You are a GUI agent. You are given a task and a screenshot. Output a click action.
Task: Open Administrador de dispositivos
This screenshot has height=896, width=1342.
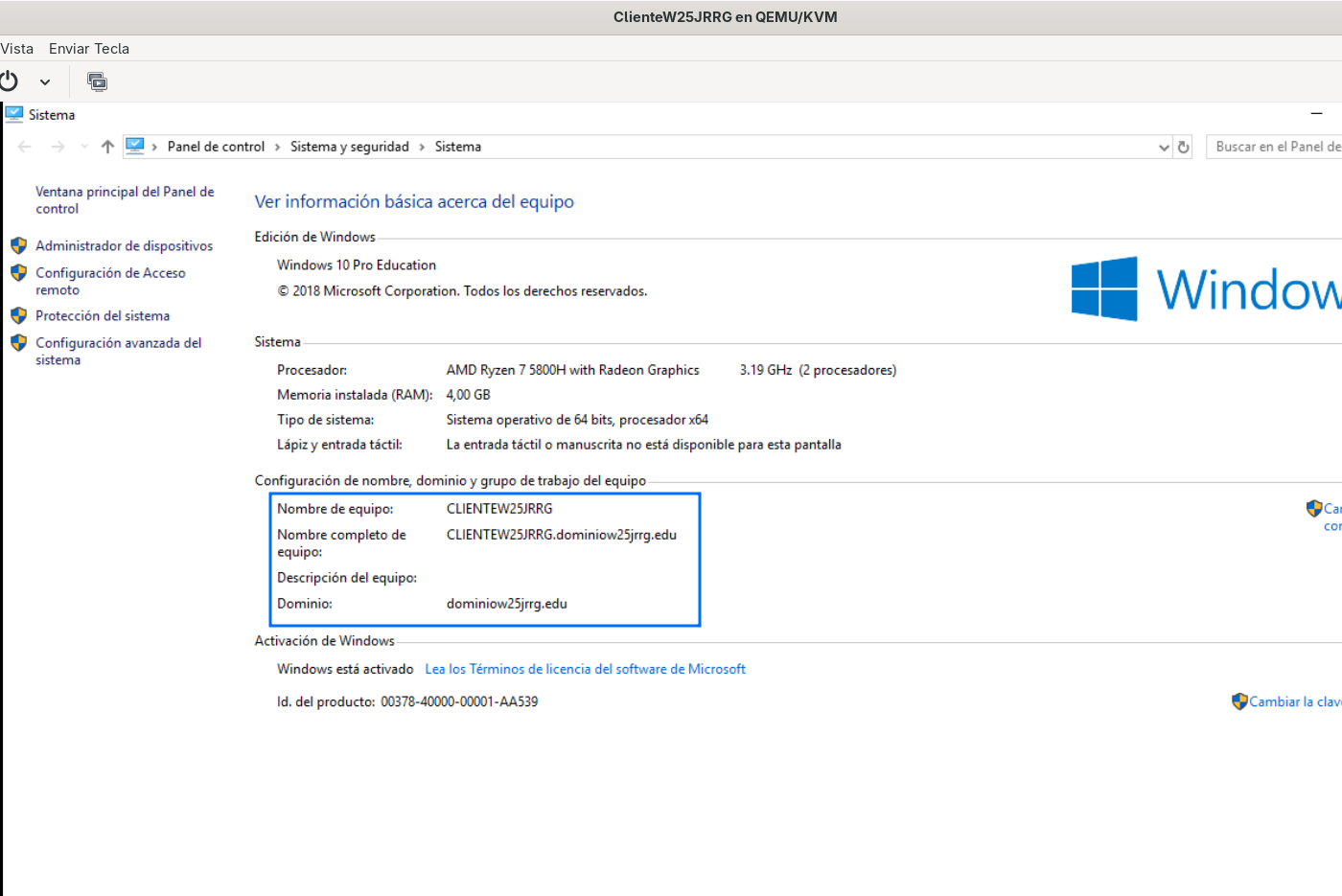pyautogui.click(x=125, y=246)
